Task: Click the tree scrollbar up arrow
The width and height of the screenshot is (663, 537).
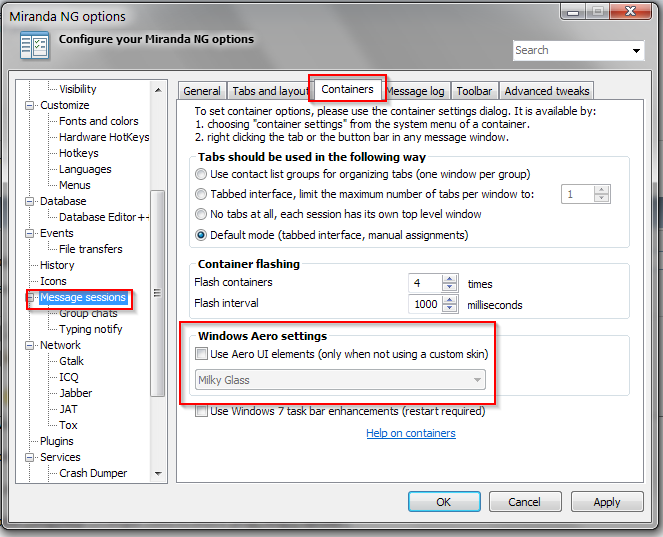Action: point(158,90)
